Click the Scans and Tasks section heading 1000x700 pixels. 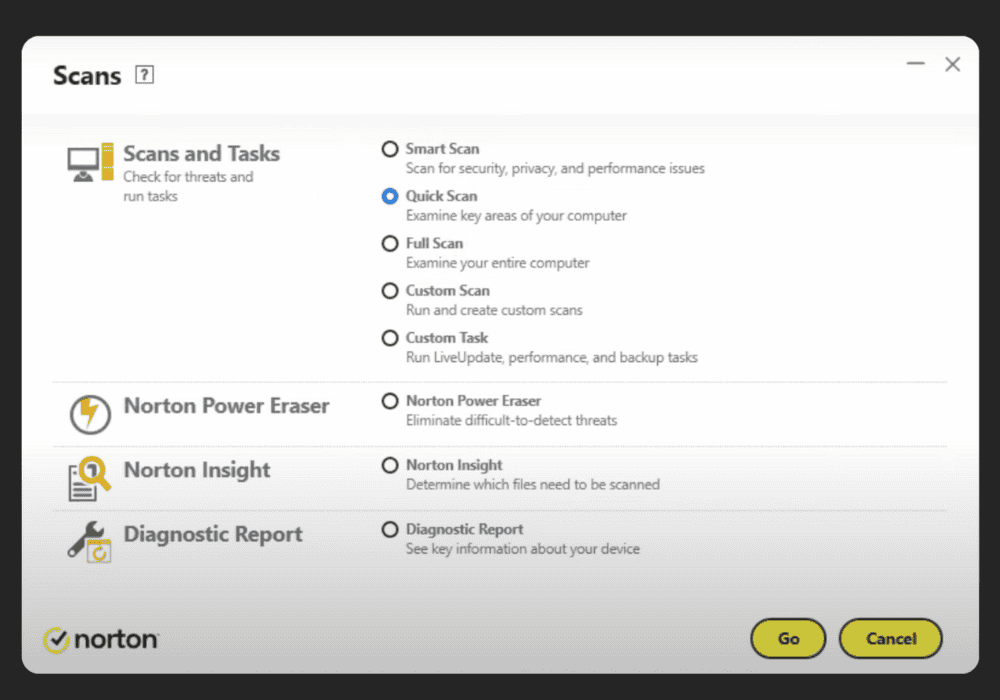tap(201, 154)
